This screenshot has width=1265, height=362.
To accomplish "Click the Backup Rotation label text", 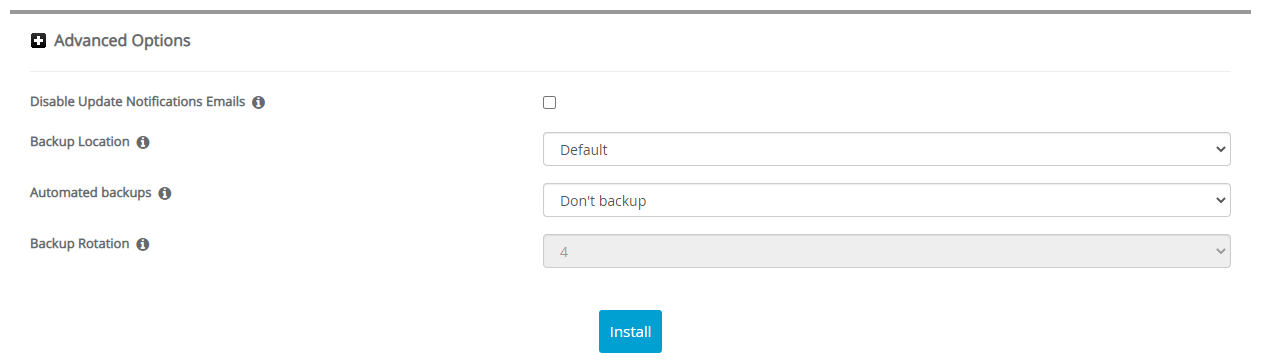I will [80, 243].
